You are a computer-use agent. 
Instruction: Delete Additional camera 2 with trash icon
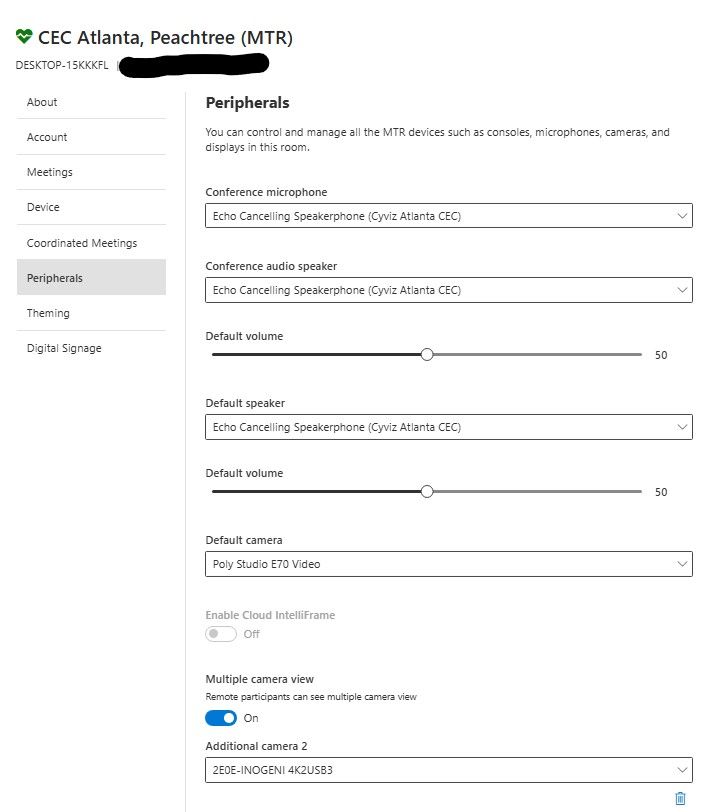coord(680,798)
